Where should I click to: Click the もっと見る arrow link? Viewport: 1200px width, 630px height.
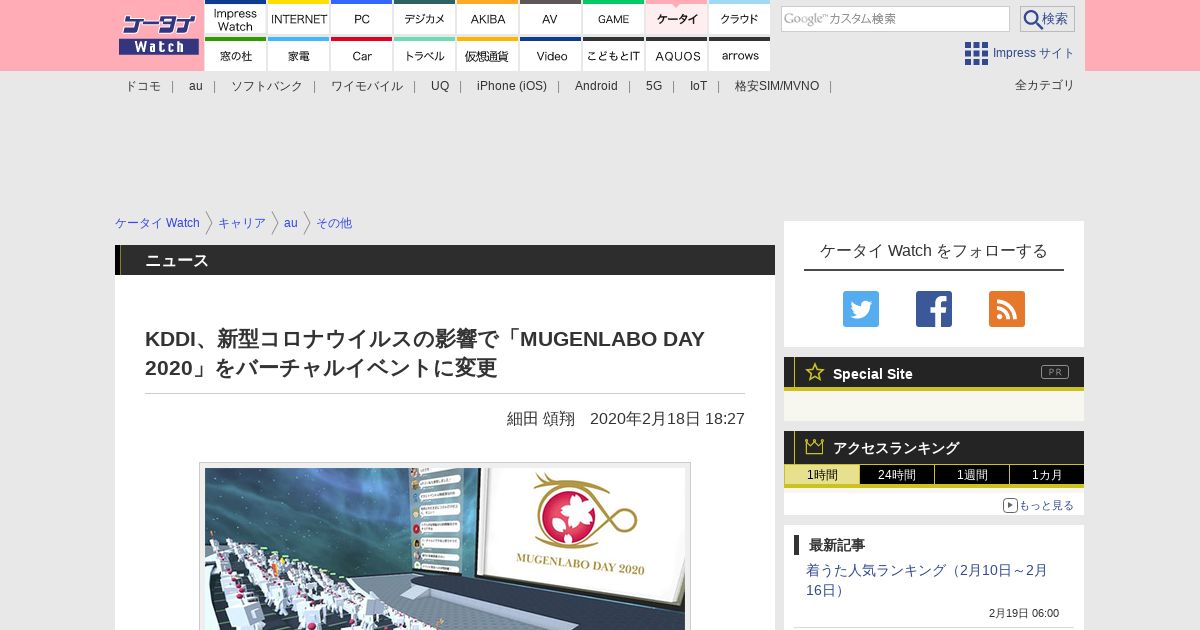(x=1039, y=505)
